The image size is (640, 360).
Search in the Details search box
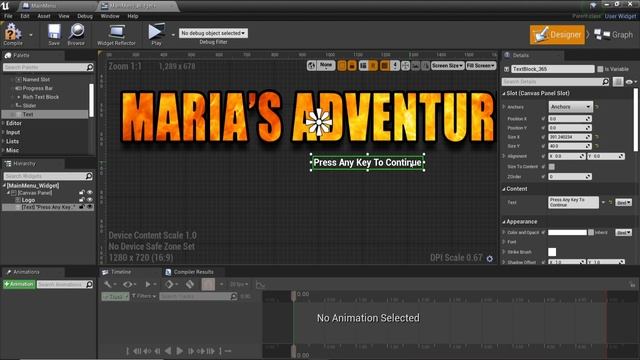(556, 82)
